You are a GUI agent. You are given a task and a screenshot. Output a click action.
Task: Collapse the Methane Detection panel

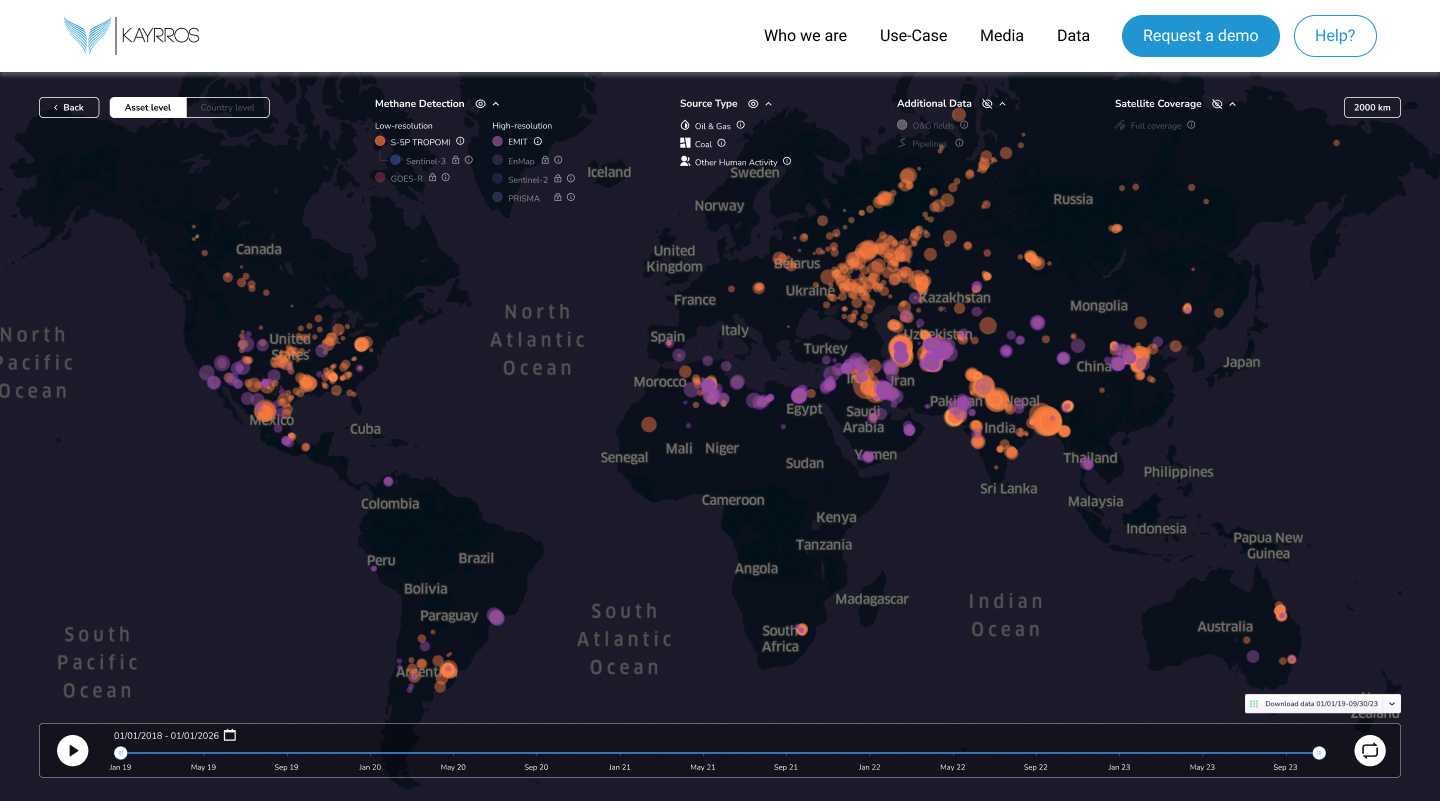pyautogui.click(x=496, y=104)
